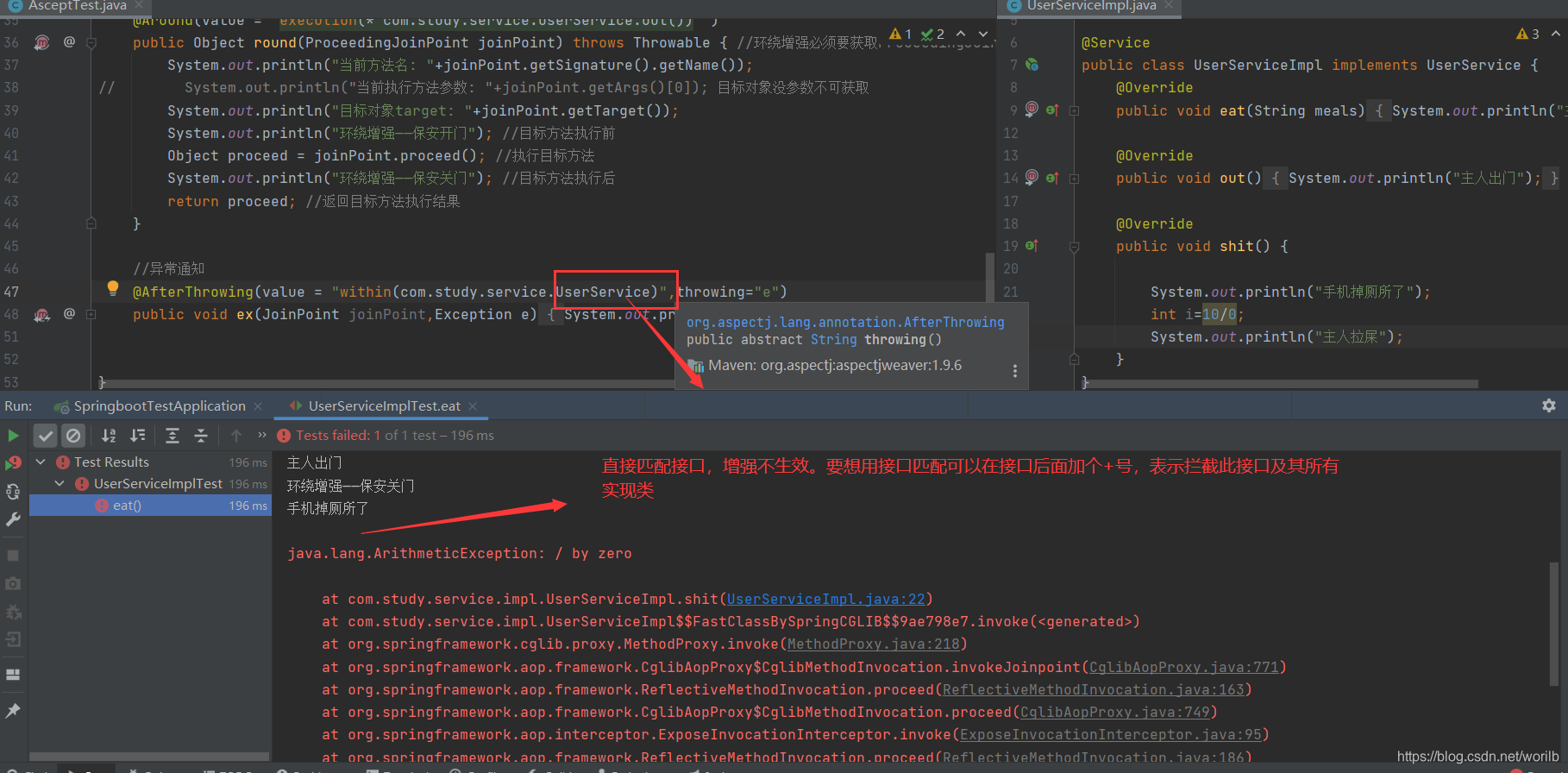Click Spring bean gutter icon on line 7

1032,65
